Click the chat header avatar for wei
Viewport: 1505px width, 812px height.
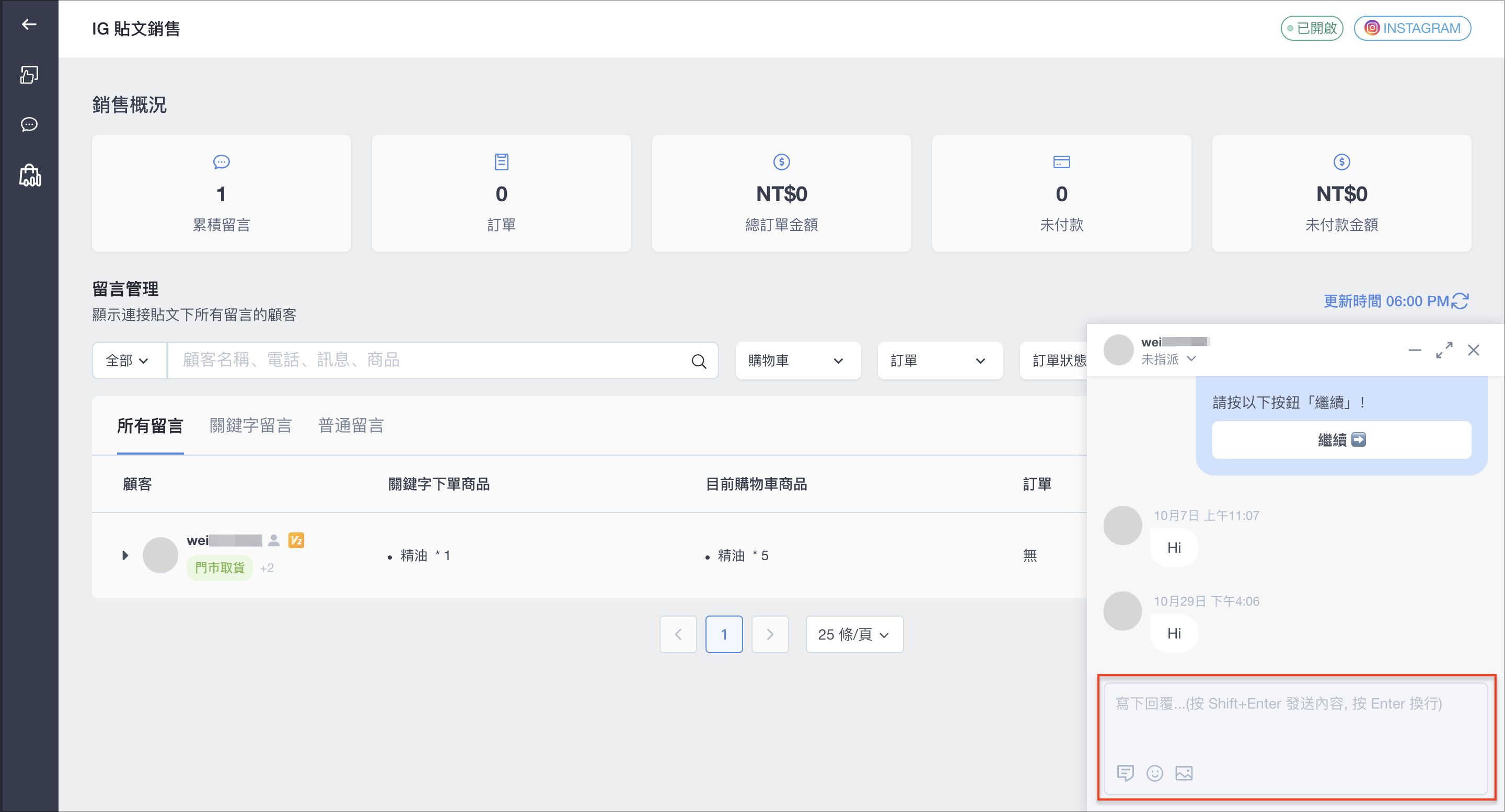pos(1118,350)
